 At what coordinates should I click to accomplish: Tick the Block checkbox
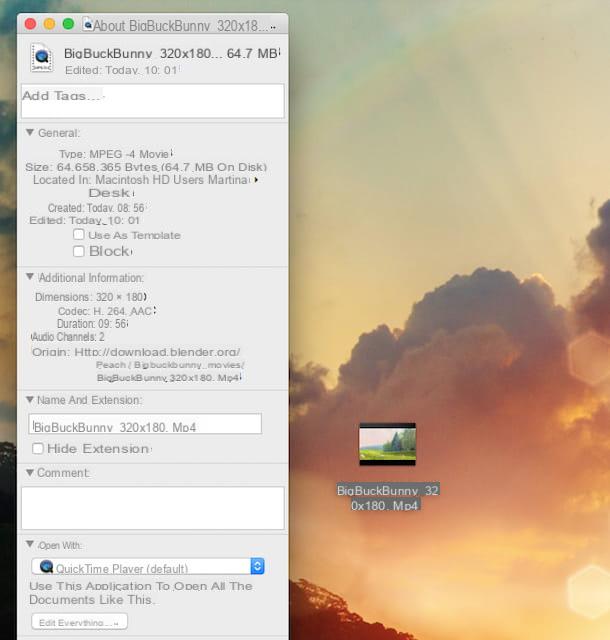[79, 251]
